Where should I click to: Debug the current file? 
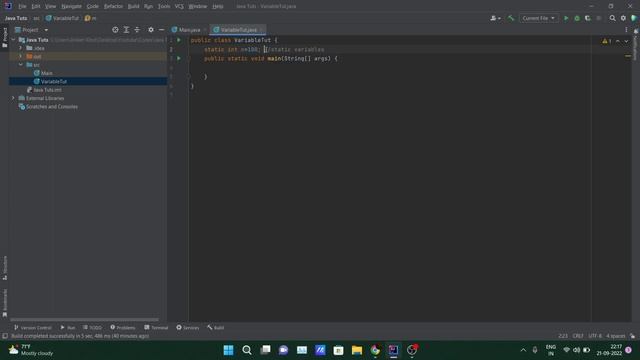[577, 18]
